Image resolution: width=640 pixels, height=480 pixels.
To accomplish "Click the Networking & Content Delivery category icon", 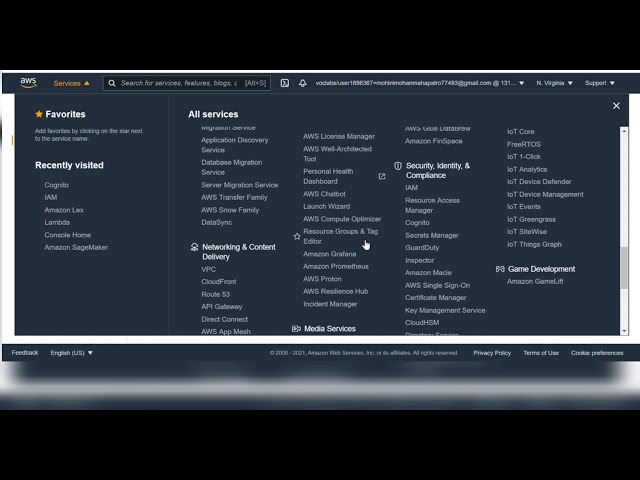I will point(194,247).
